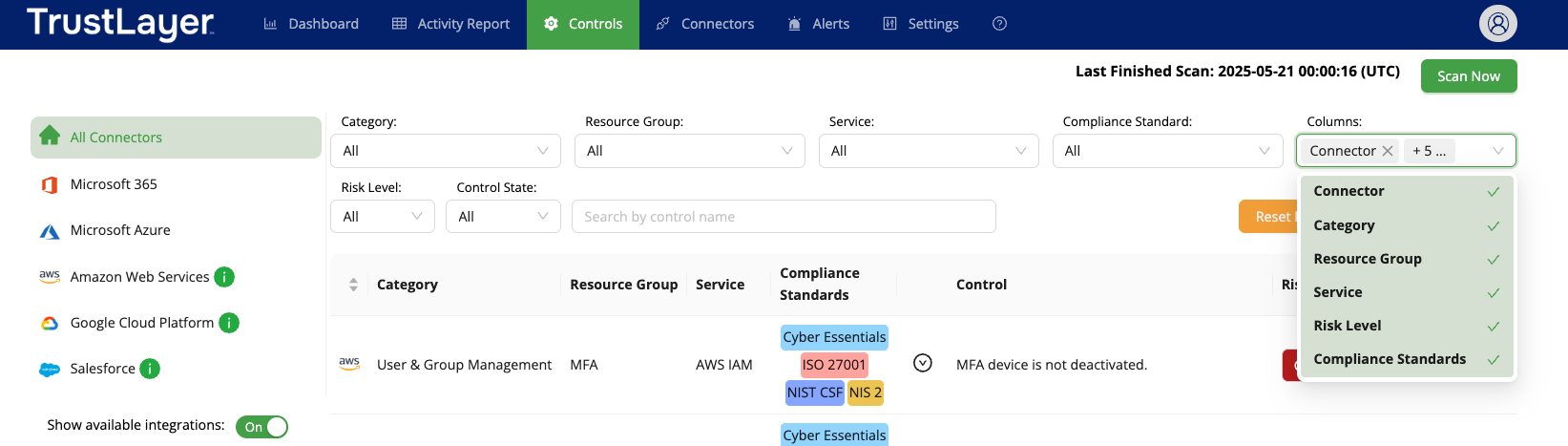Click the AWS icon in the MFA row
Screen dimensions: 1568x446
(349, 364)
